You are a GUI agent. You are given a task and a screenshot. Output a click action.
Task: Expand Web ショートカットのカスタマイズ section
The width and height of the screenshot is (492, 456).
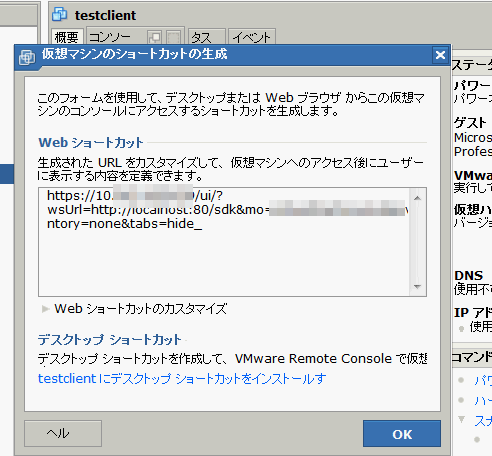[x=45, y=309]
